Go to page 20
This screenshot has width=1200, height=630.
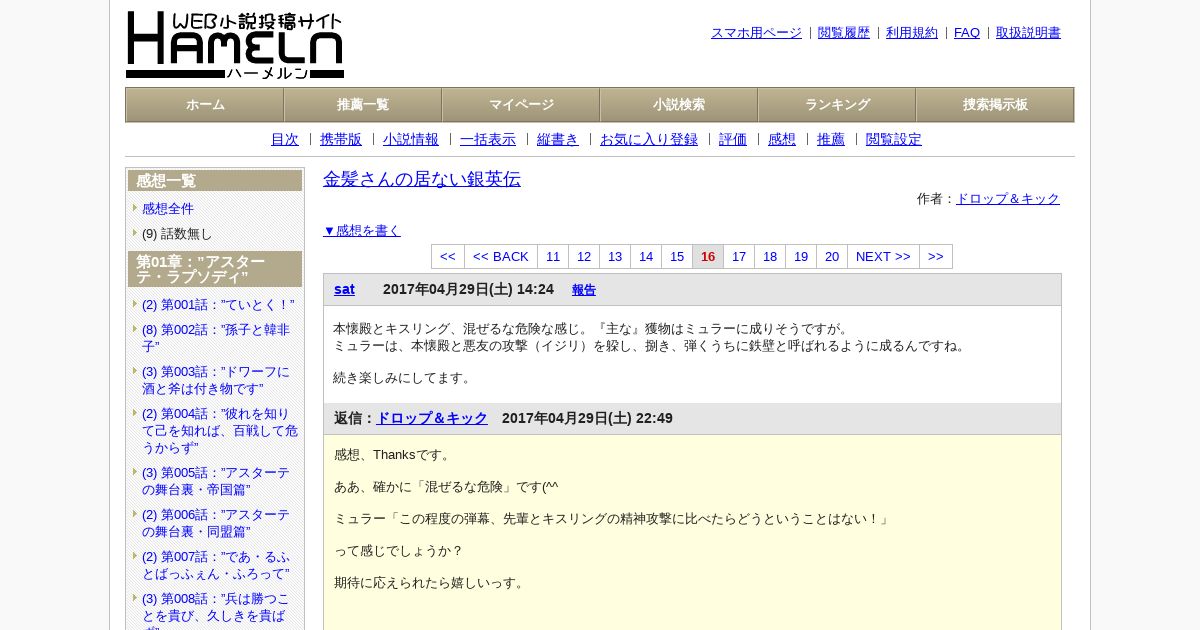click(x=832, y=257)
